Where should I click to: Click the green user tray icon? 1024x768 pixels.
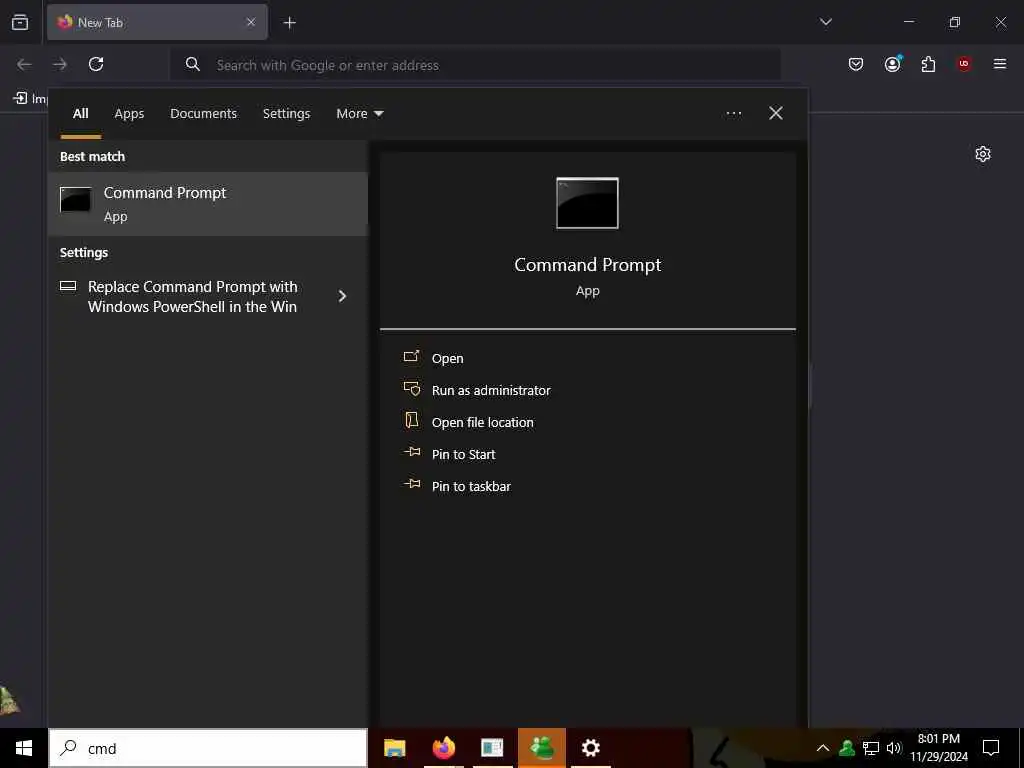pos(847,748)
